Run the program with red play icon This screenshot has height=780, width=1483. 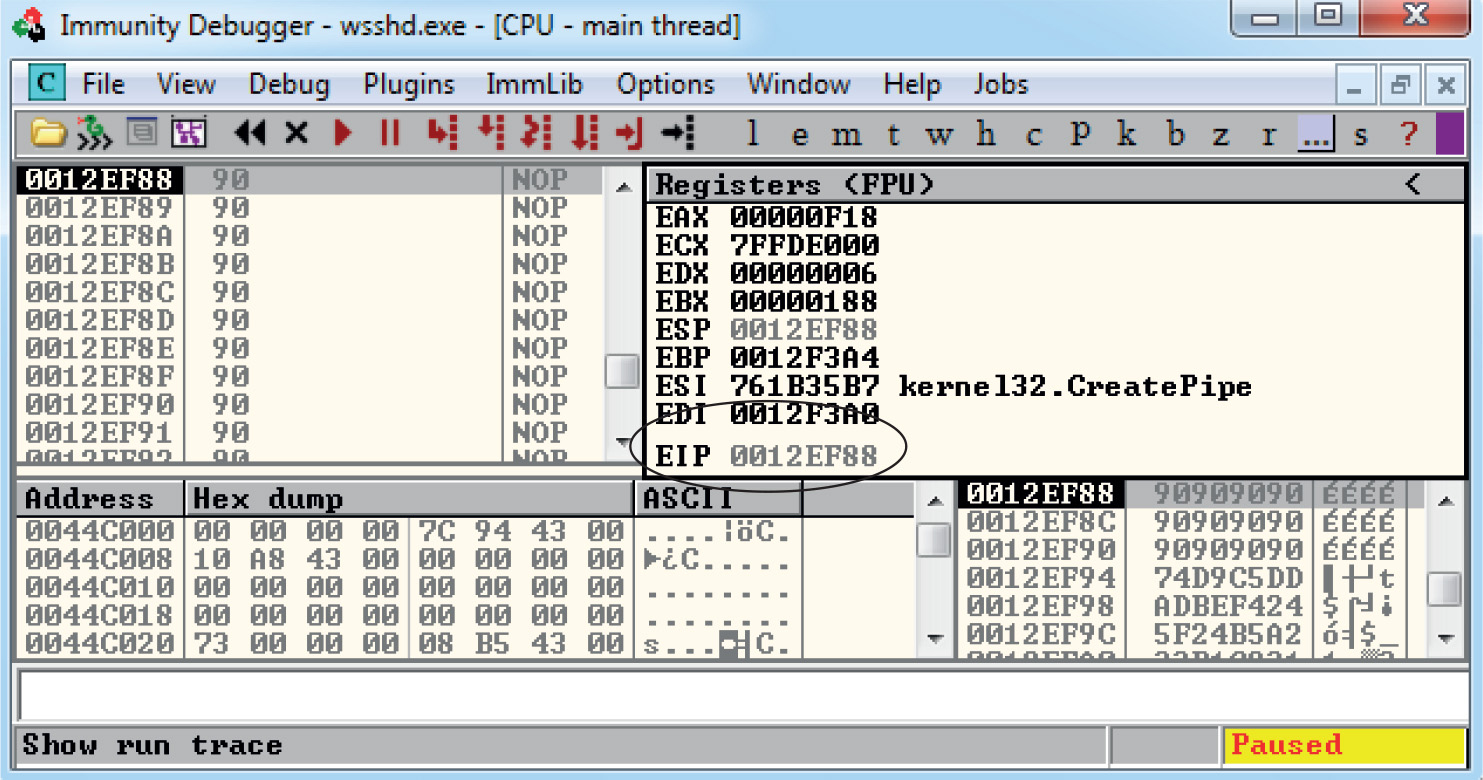[343, 133]
